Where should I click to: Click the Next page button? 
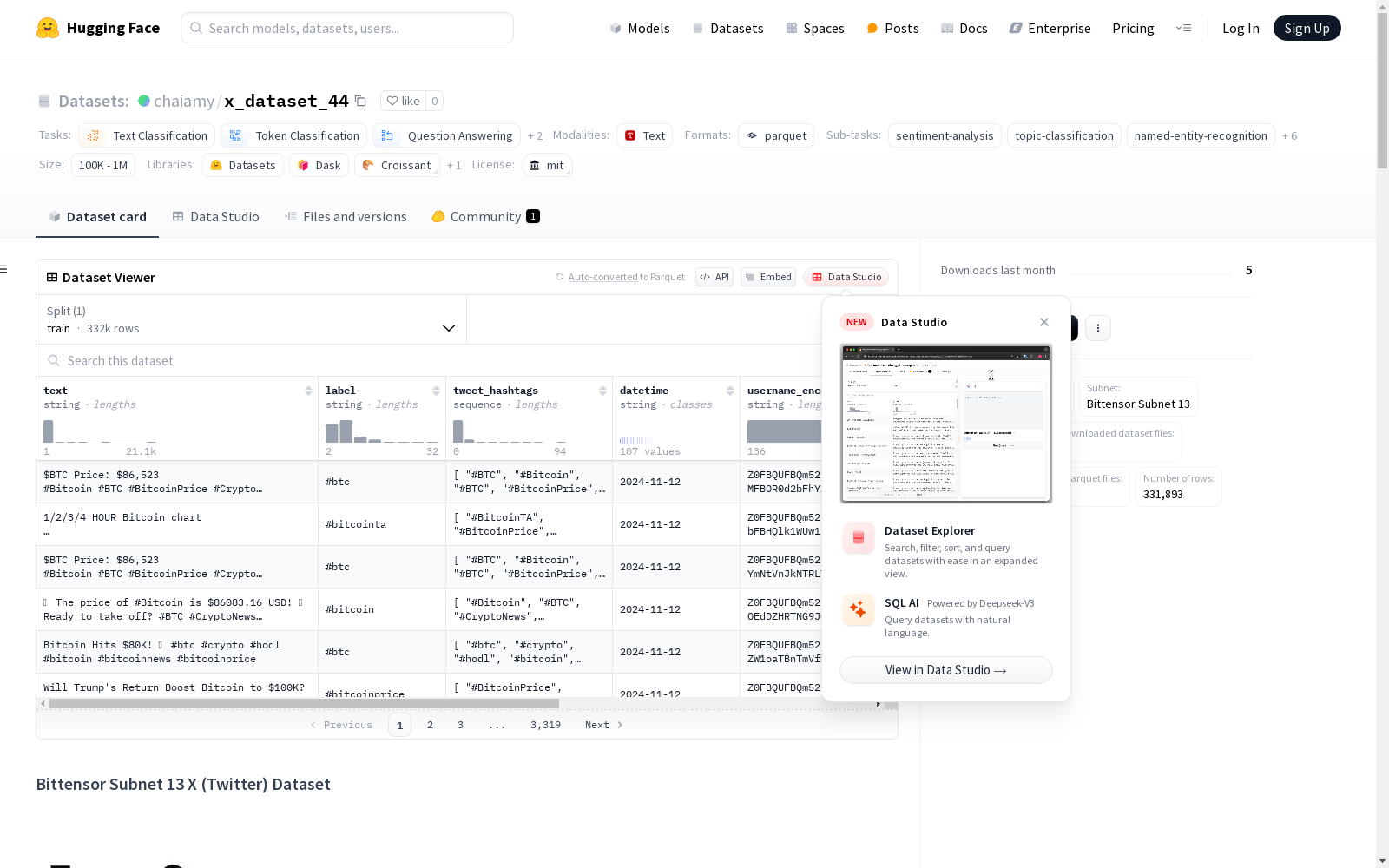[604, 725]
